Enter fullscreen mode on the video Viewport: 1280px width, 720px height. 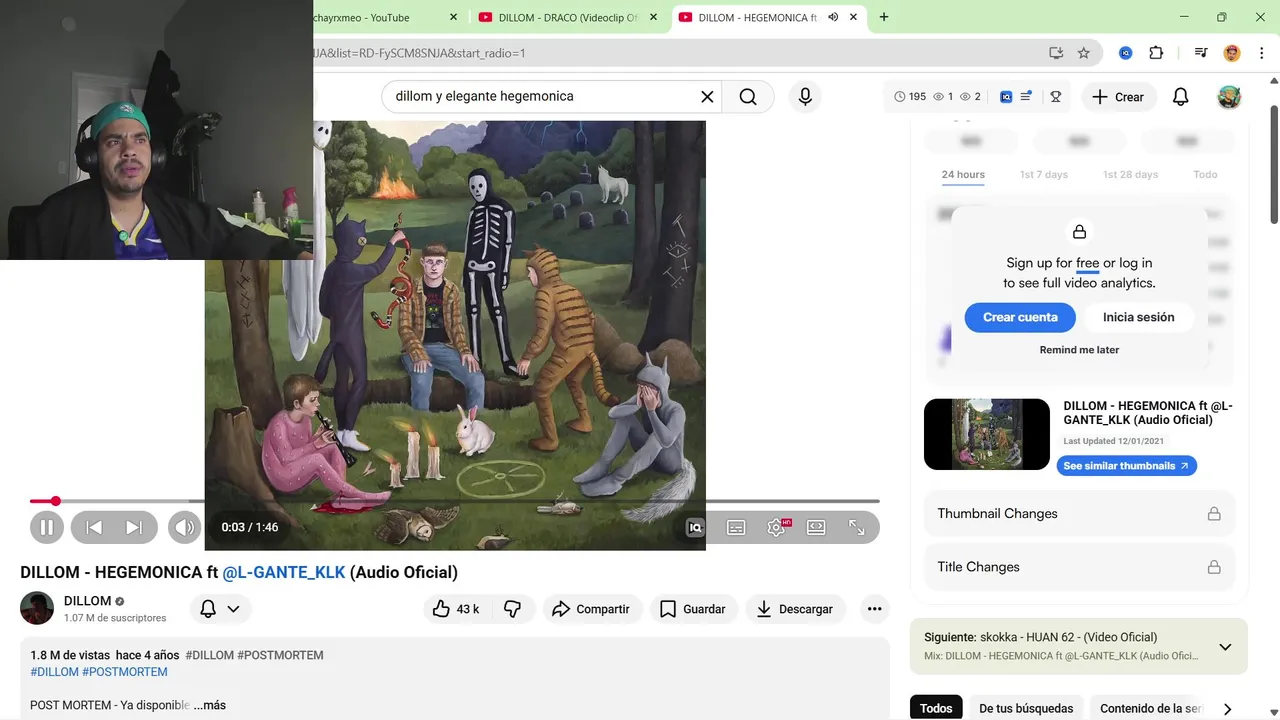(x=857, y=527)
